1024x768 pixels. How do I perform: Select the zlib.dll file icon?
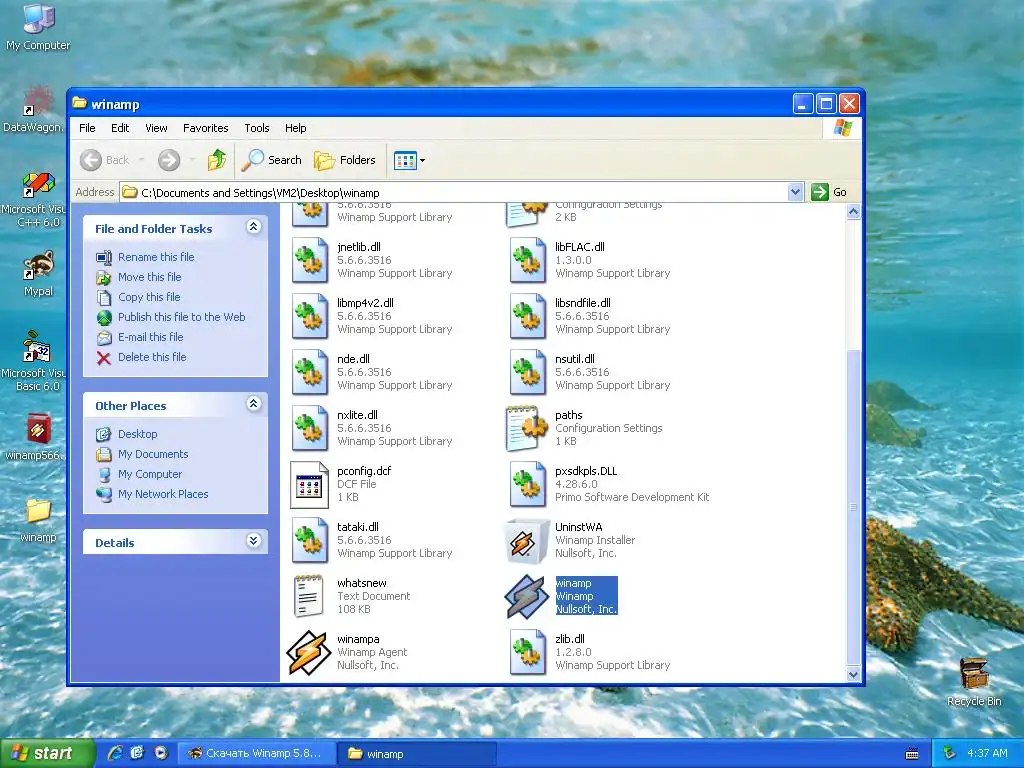point(528,652)
